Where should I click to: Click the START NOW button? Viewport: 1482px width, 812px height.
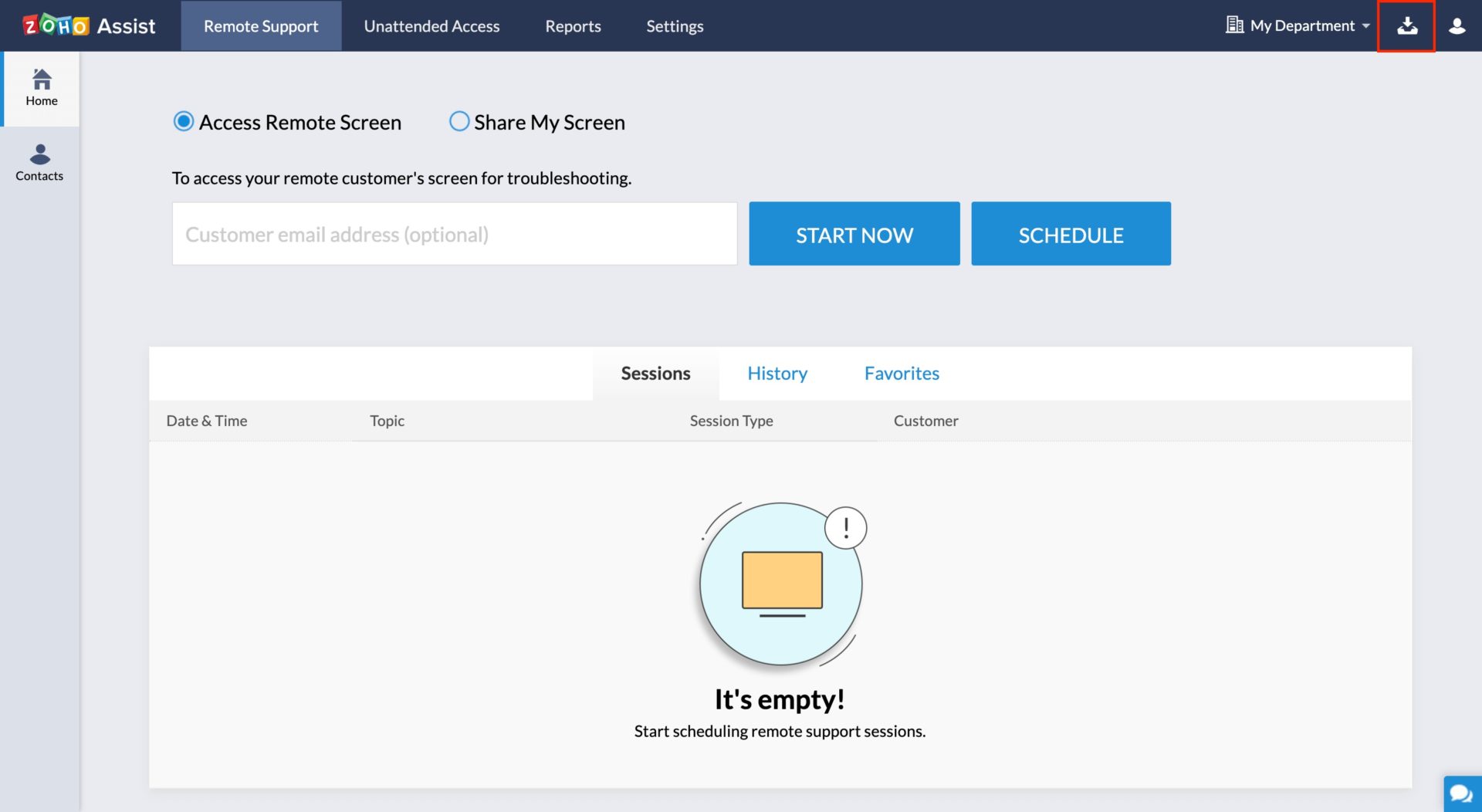click(854, 233)
